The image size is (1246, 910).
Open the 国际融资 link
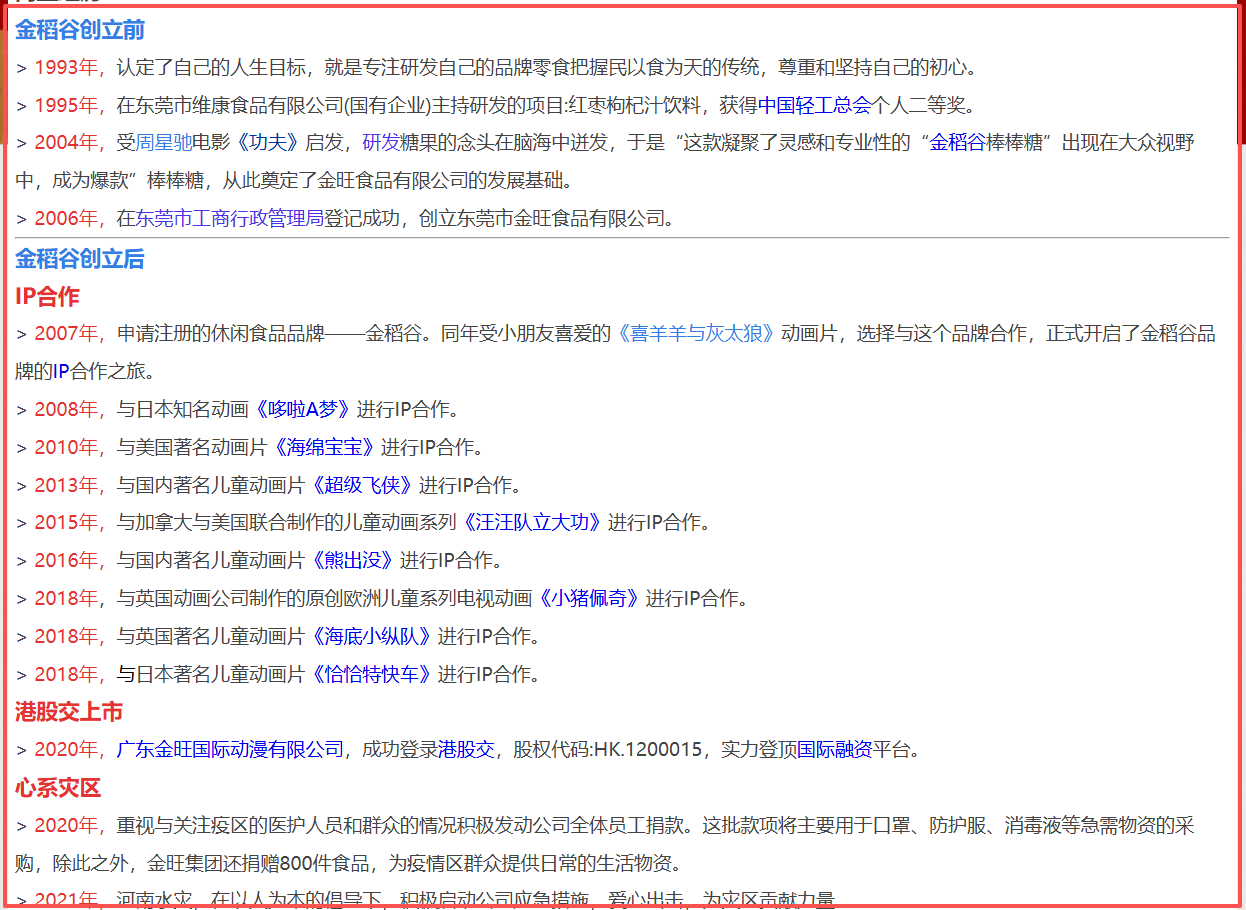835,749
